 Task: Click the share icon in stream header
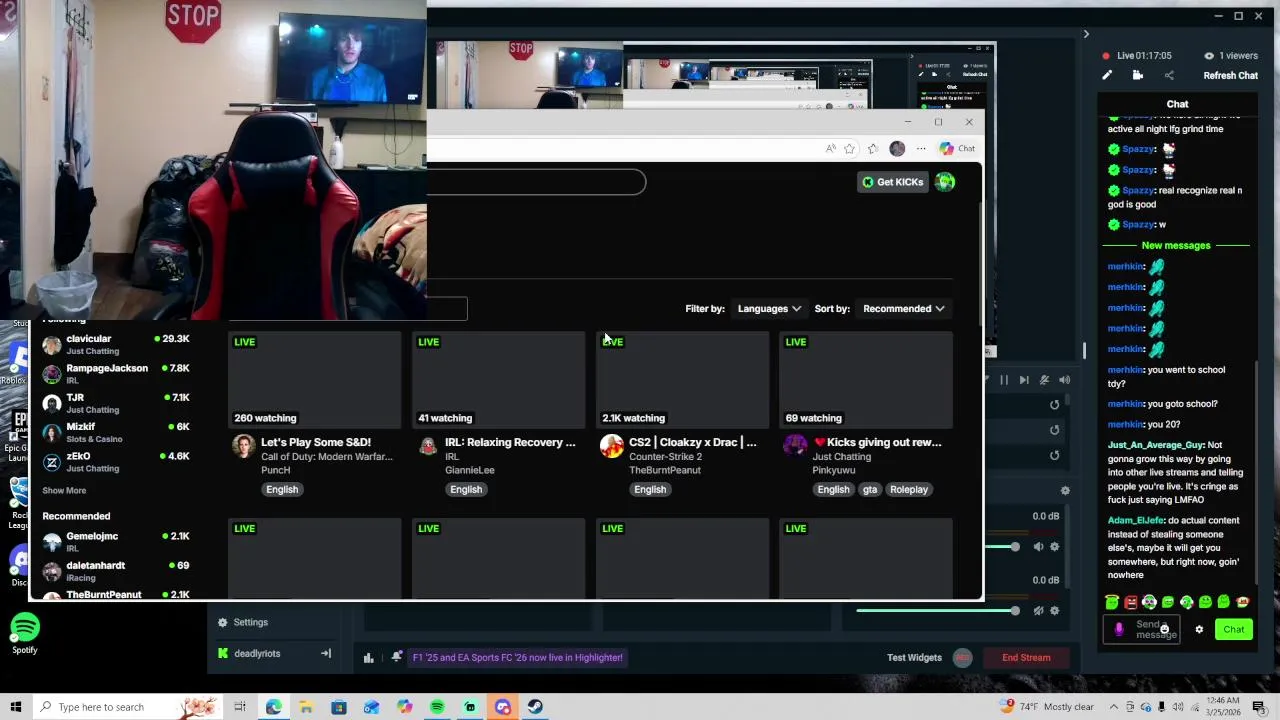point(1169,75)
